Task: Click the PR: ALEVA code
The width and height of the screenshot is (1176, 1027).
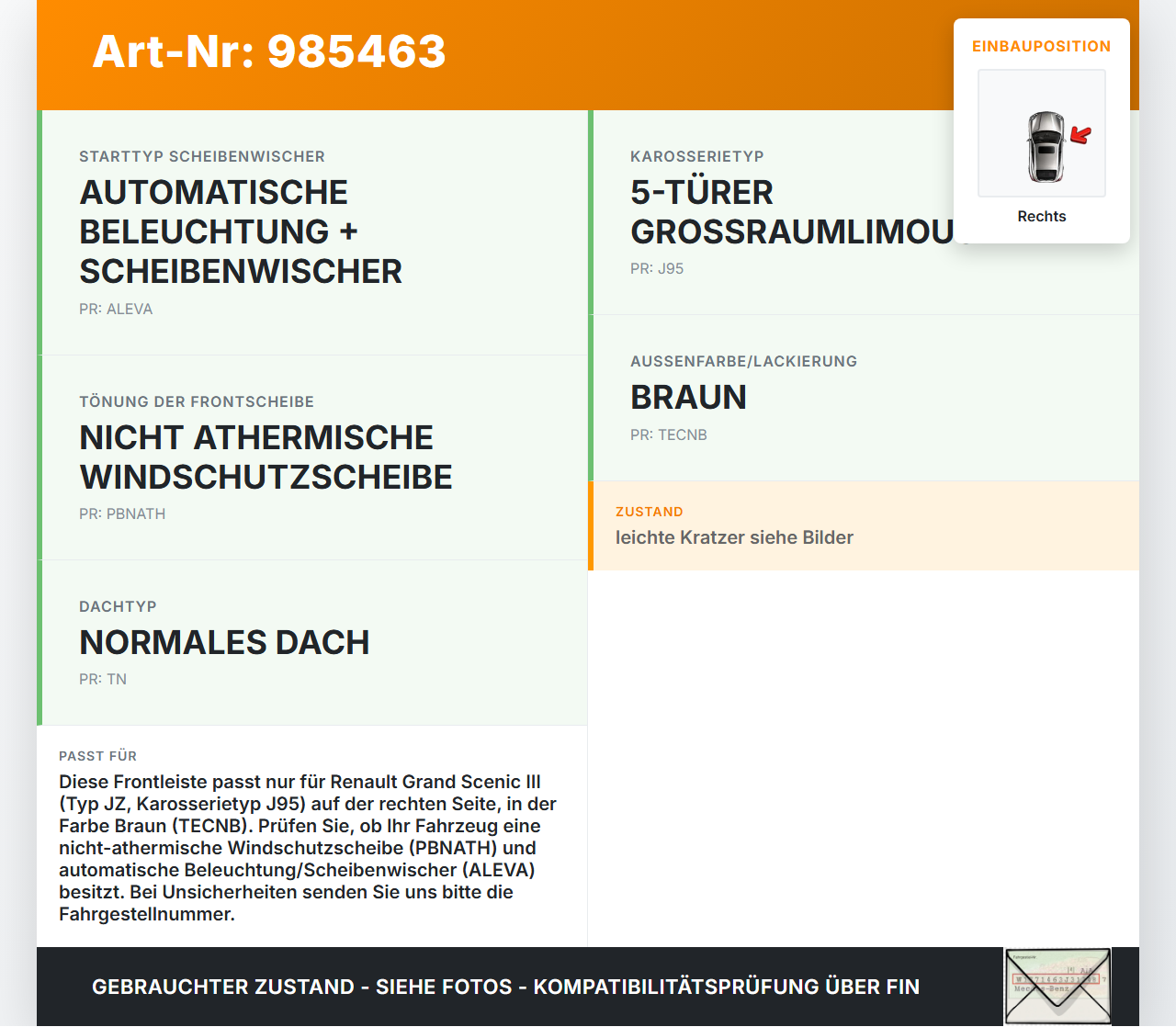Action: click(116, 309)
